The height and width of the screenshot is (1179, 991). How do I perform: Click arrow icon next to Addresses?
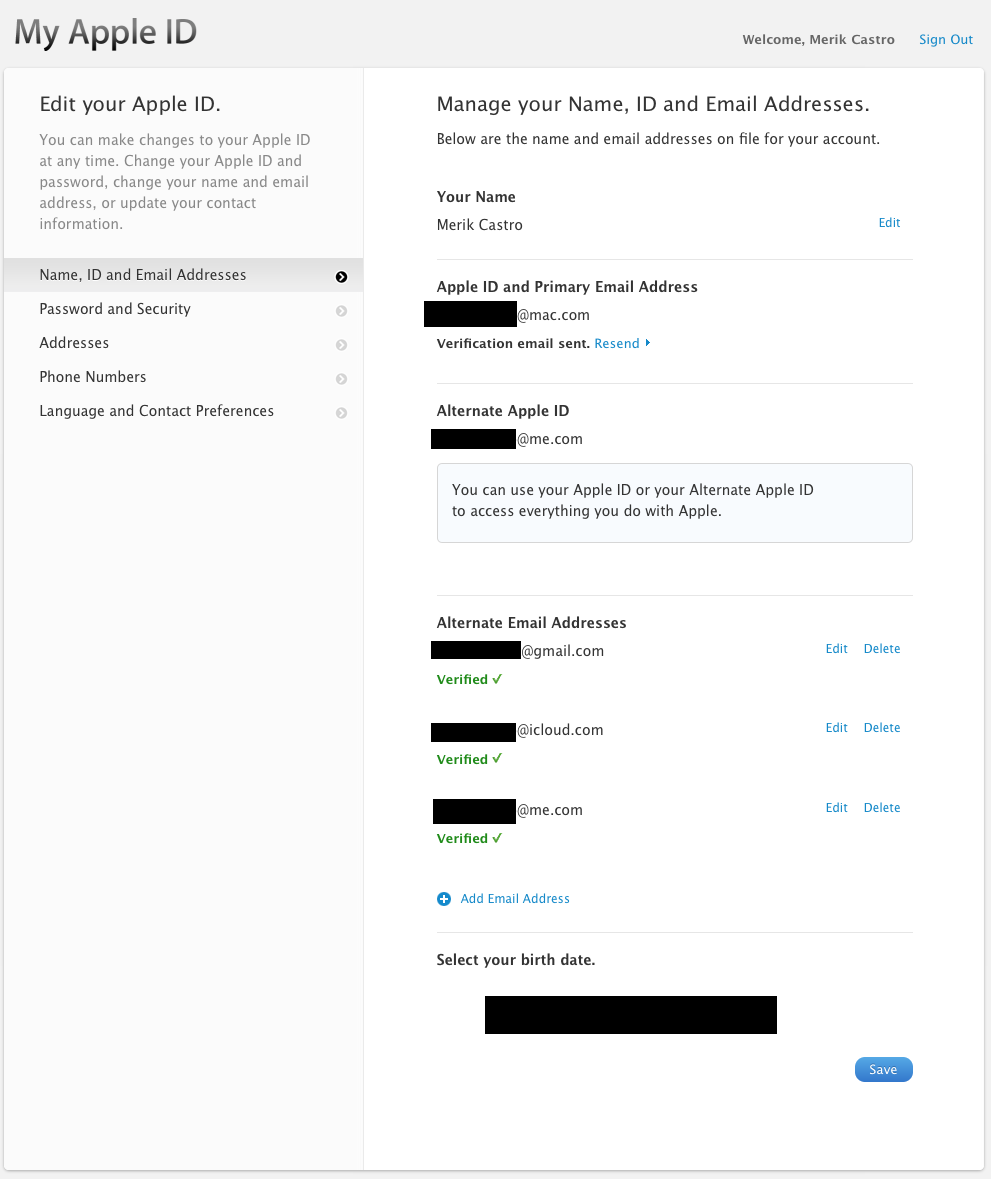pos(341,345)
